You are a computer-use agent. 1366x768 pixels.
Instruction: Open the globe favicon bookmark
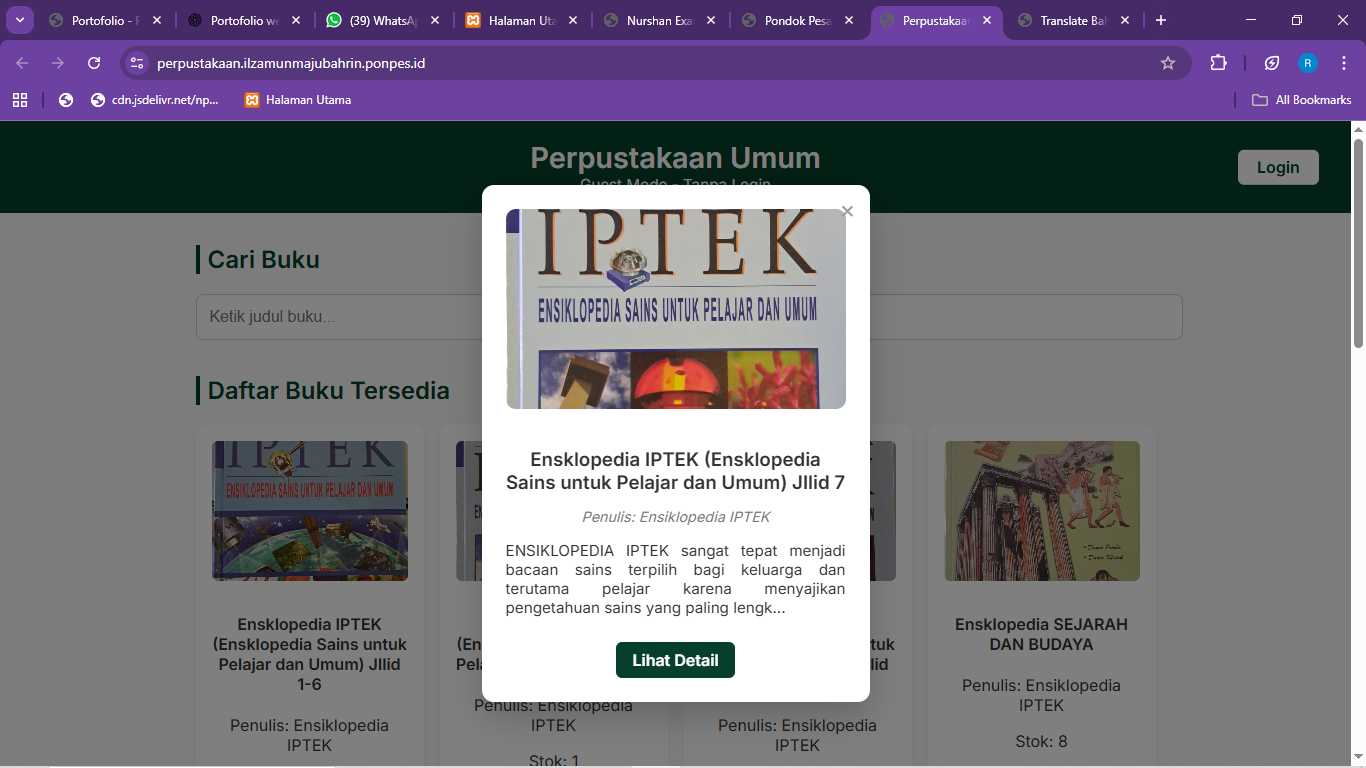pyautogui.click(x=65, y=99)
